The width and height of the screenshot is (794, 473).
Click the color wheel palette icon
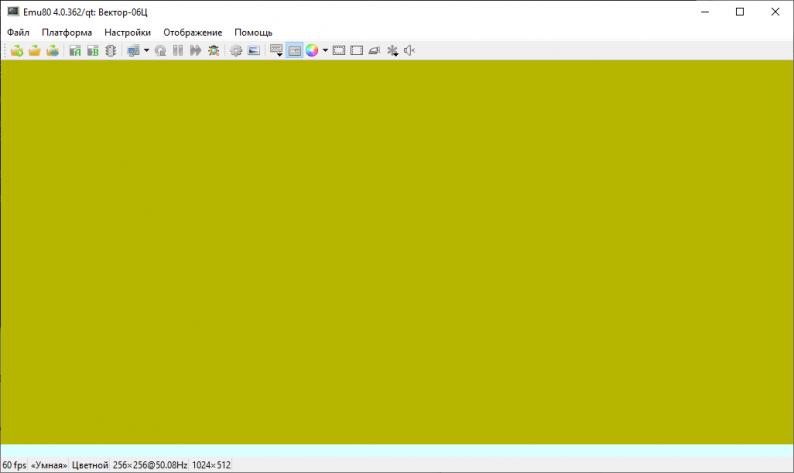[x=312, y=50]
